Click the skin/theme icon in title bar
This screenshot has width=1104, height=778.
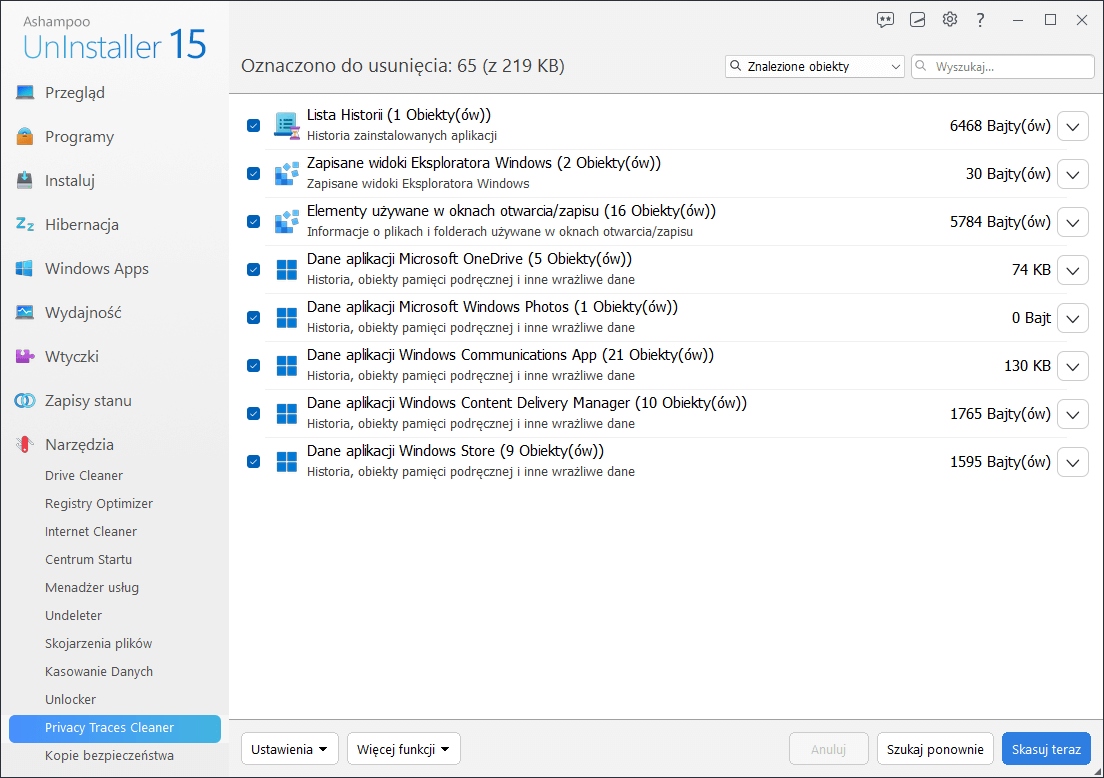coord(917,20)
